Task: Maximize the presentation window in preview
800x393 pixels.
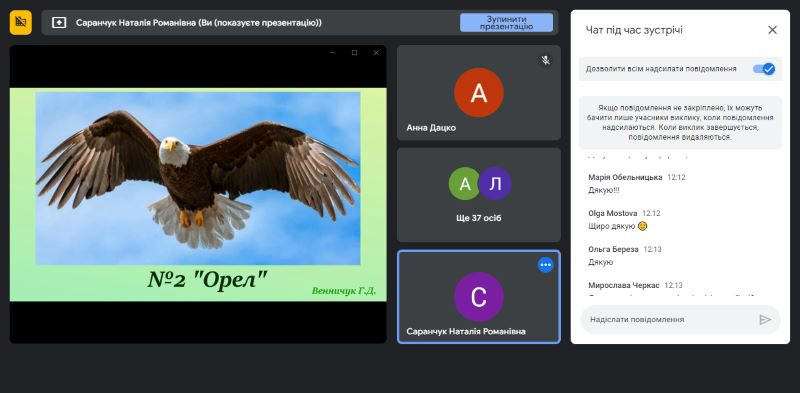Action: [354, 53]
